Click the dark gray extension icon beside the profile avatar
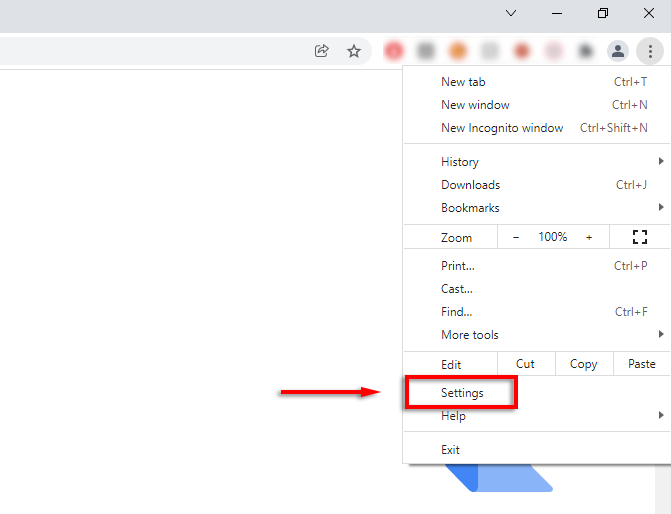This screenshot has height=514, width=671. click(x=585, y=51)
